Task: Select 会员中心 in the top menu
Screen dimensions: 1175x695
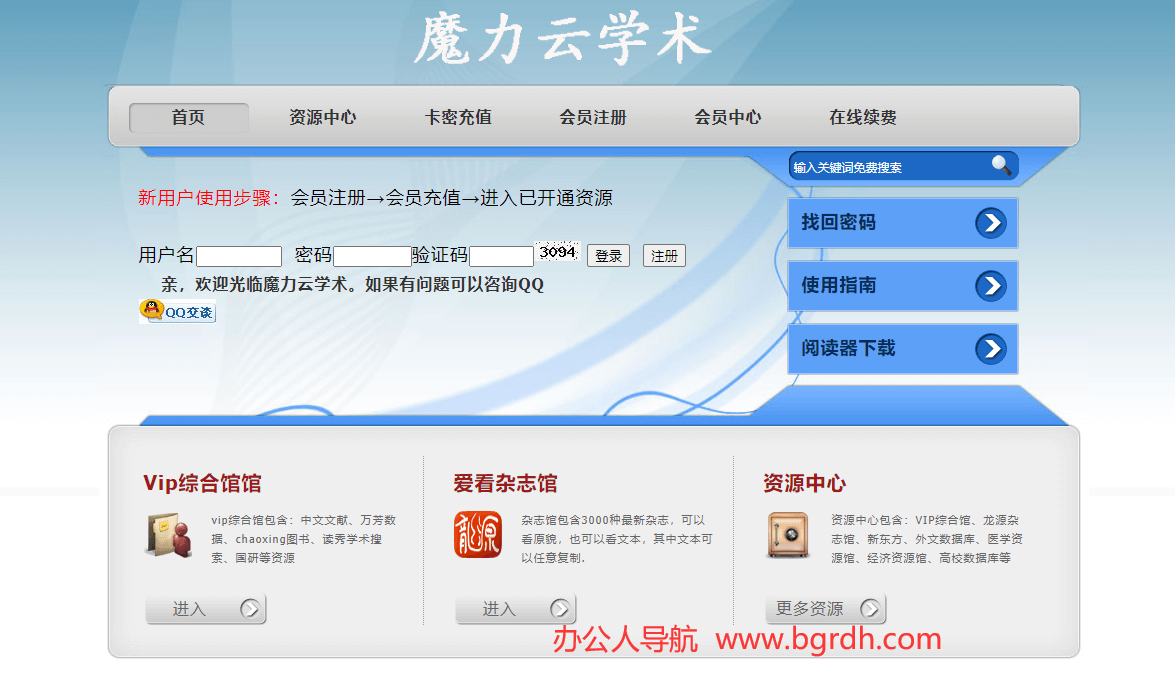Action: [x=728, y=118]
